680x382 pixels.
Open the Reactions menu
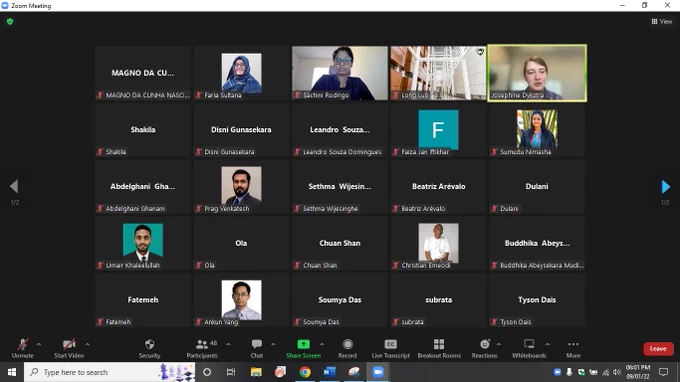(x=484, y=348)
